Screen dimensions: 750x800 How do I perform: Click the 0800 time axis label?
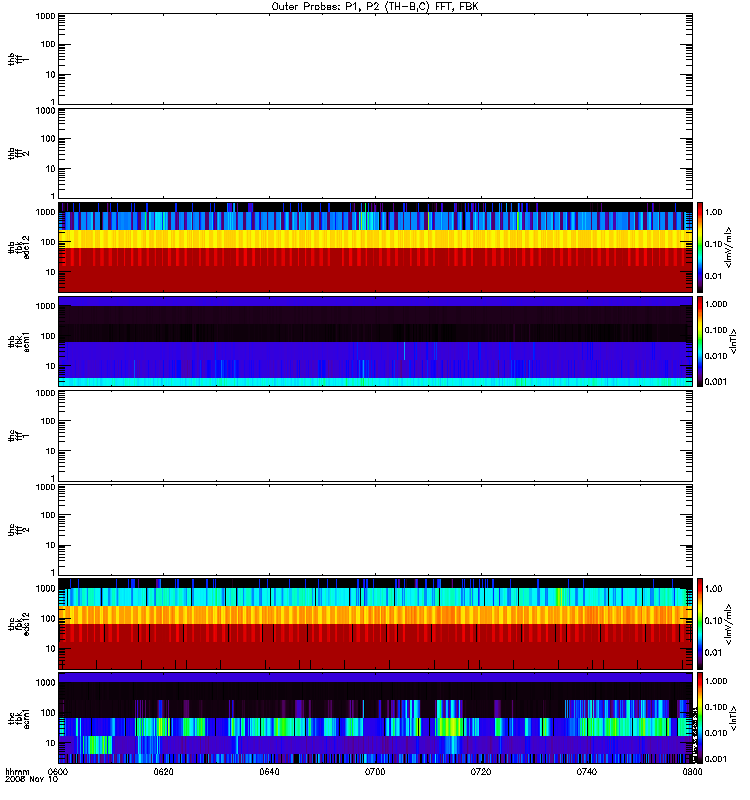[x=692, y=772]
